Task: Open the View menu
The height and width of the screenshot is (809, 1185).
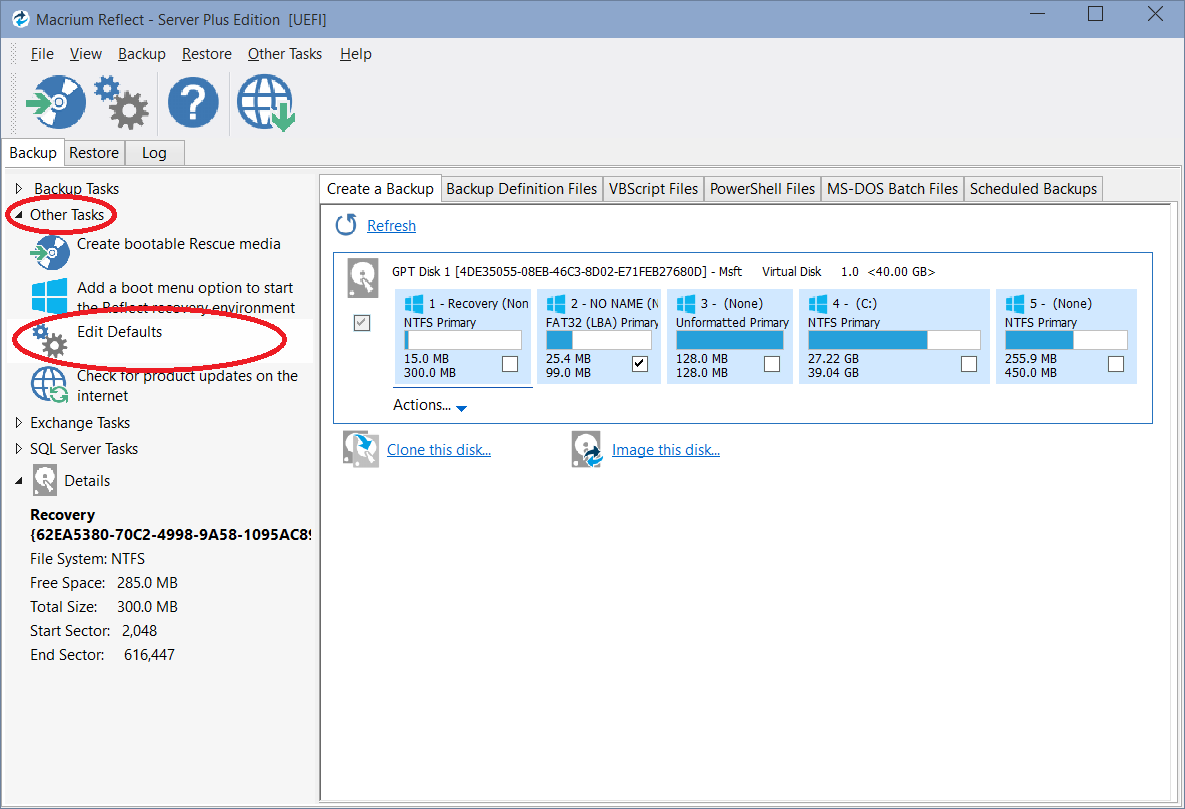Action: tap(85, 54)
